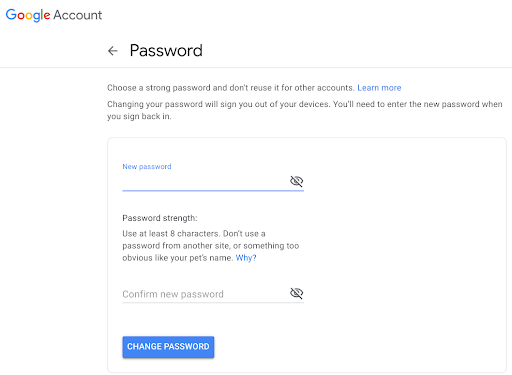Viewport: 512px width, 375px height.
Task: Click the blue New password floating label
Action: tap(147, 166)
